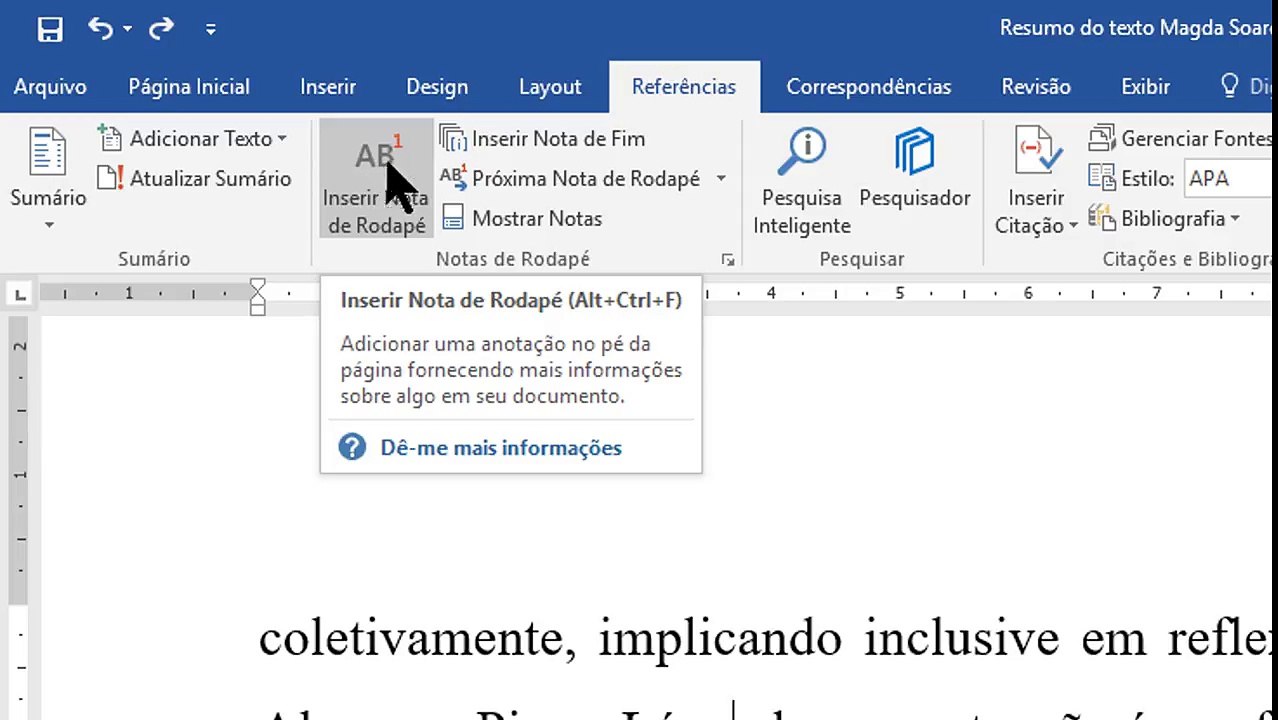Image resolution: width=1278 pixels, height=720 pixels.
Task: Click the tab selector at ruler corner
Action: pos(20,294)
